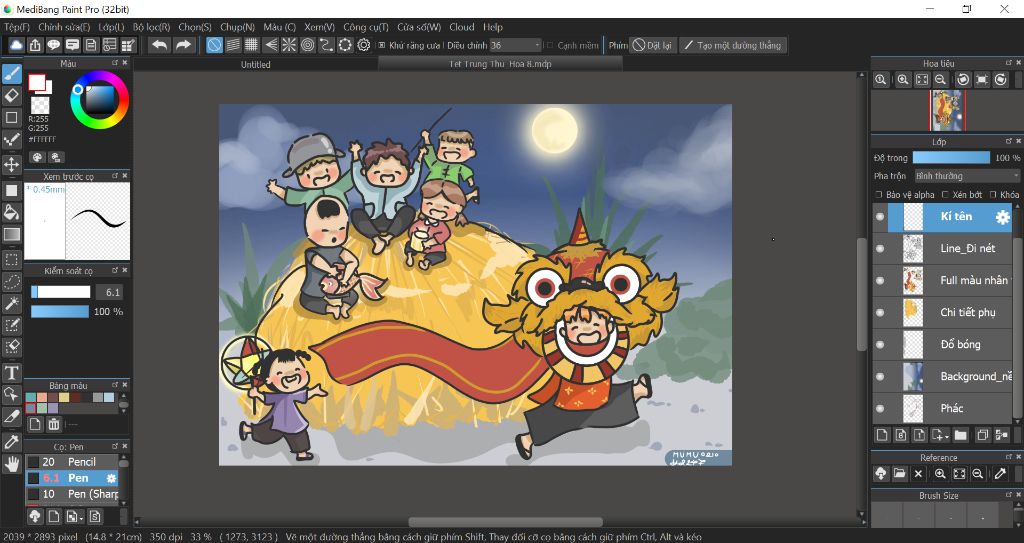Open the Bộ lọc(R) menu
Image resolution: width=1024 pixels, height=543 pixels.
click(x=152, y=27)
